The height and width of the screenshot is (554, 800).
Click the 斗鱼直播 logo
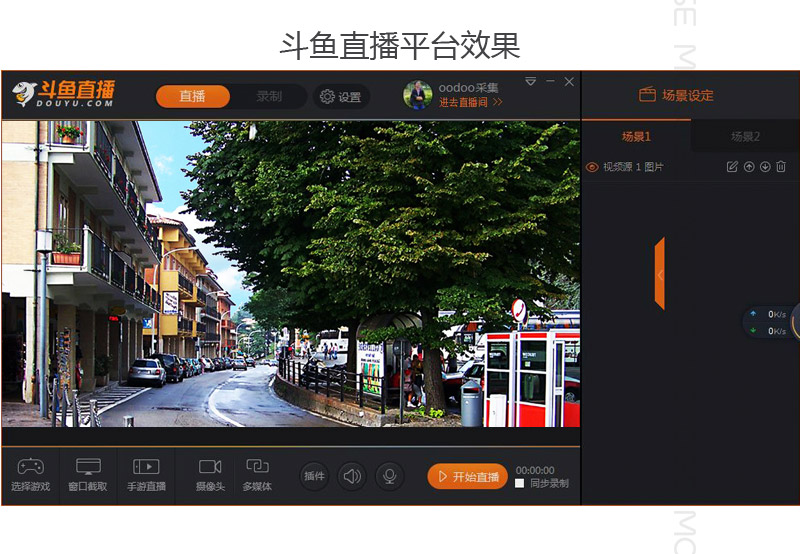point(63,93)
